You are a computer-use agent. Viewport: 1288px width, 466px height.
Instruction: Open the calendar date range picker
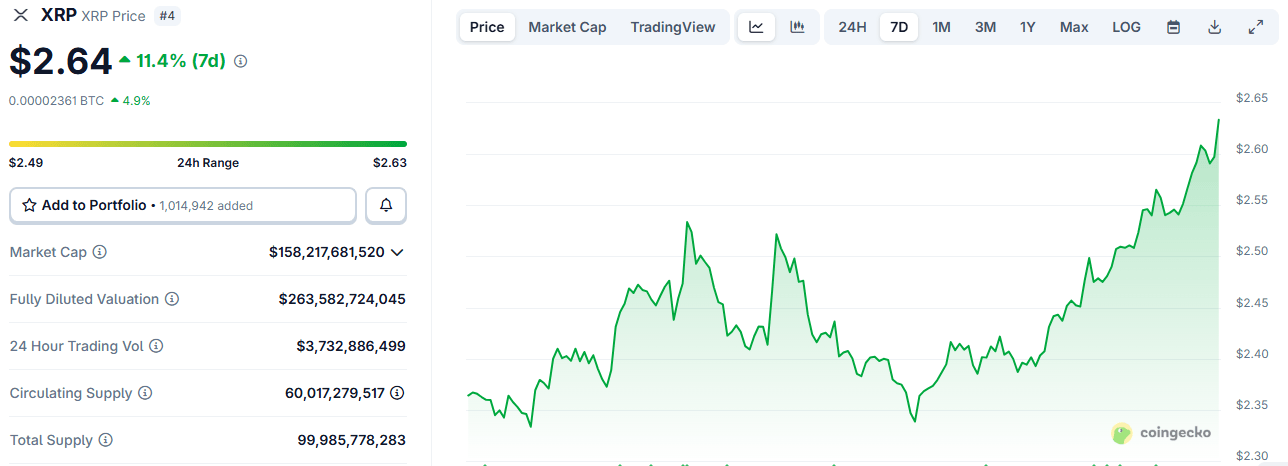click(x=1174, y=27)
